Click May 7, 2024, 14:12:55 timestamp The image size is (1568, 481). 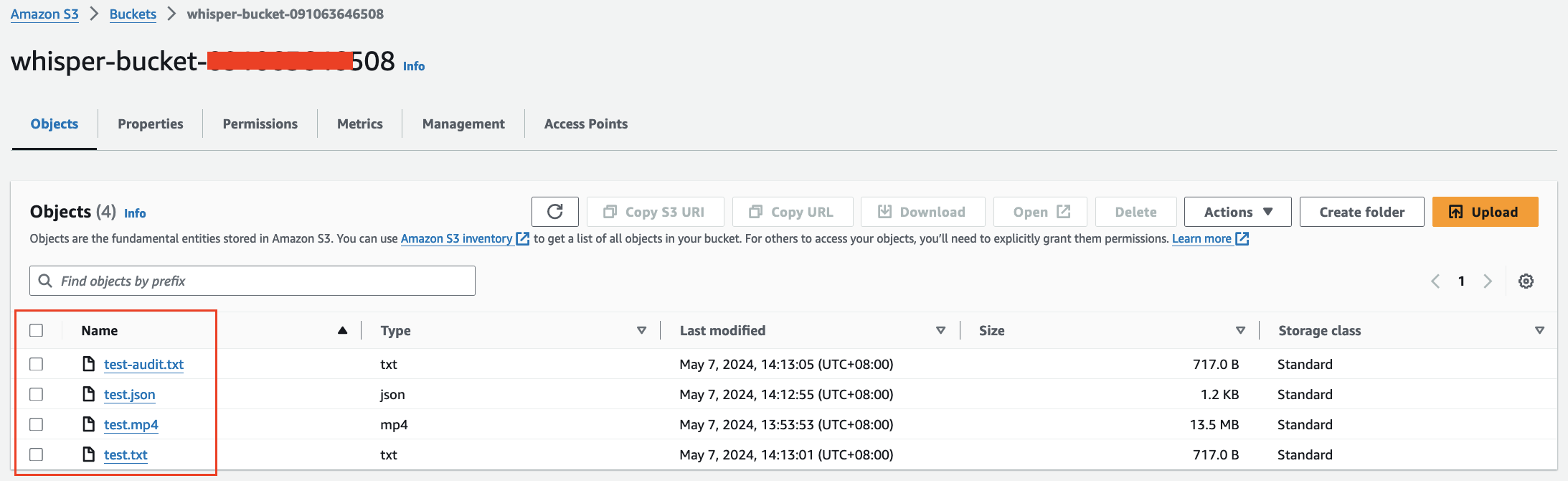(786, 394)
